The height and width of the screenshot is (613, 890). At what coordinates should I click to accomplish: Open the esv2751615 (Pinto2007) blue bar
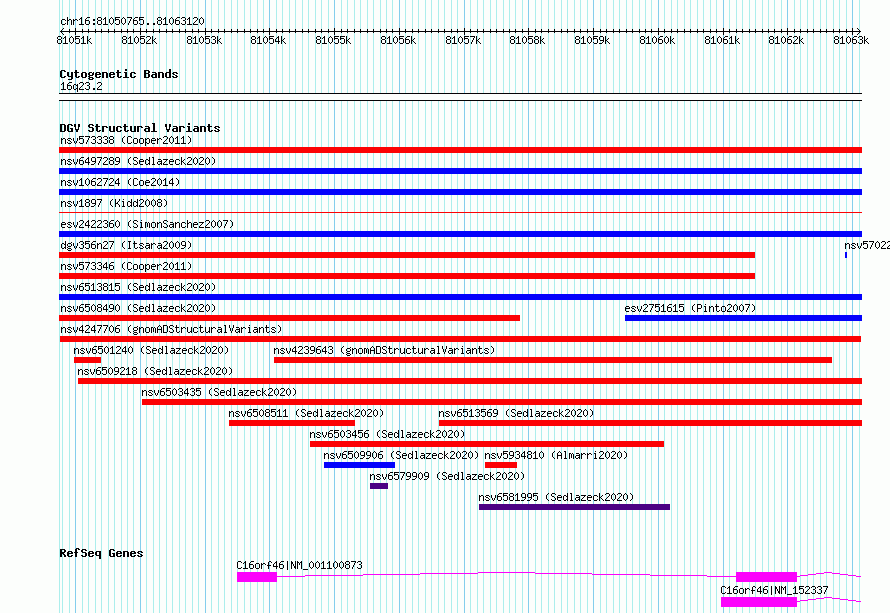(x=744, y=318)
